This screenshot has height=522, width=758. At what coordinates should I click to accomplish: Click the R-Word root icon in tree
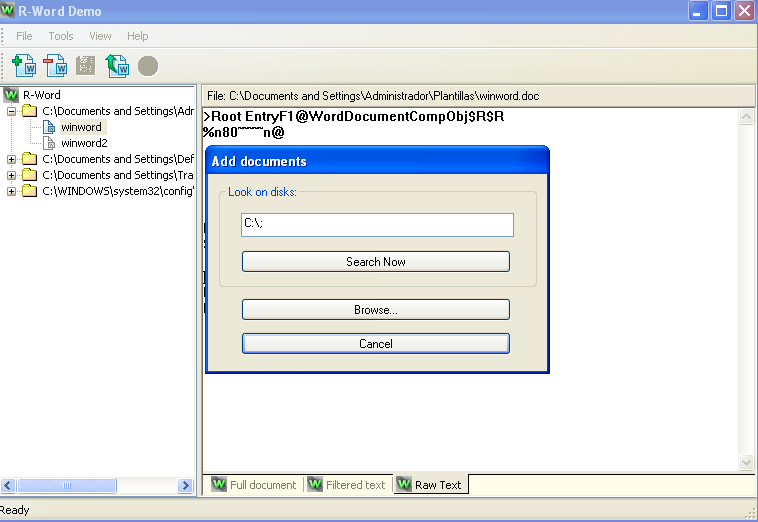[11, 95]
